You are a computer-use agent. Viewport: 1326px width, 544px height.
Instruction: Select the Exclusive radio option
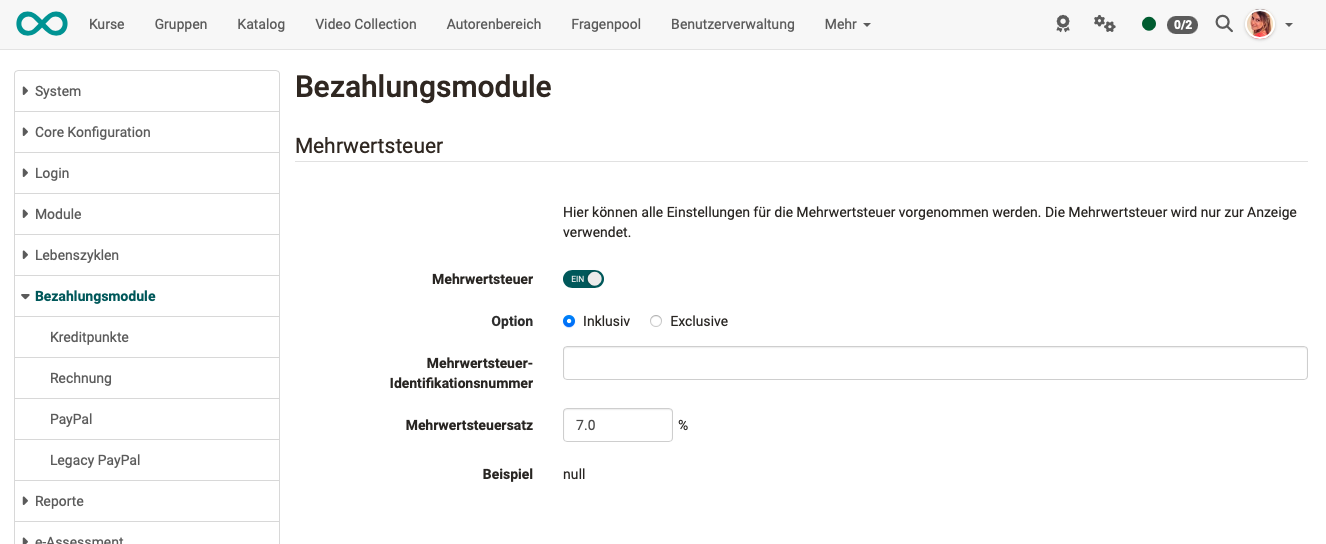click(x=656, y=321)
